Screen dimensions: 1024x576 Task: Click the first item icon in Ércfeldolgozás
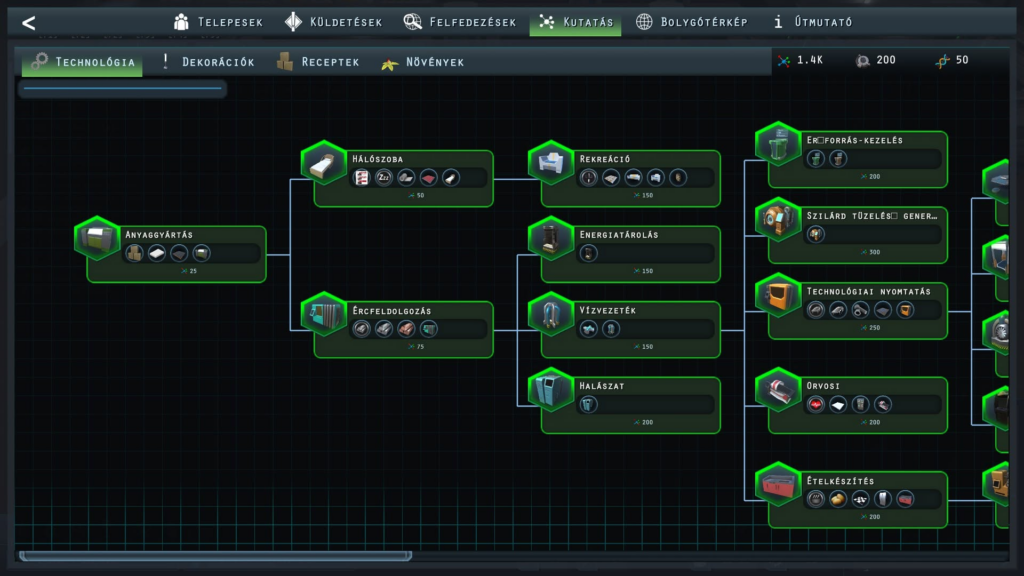361,329
